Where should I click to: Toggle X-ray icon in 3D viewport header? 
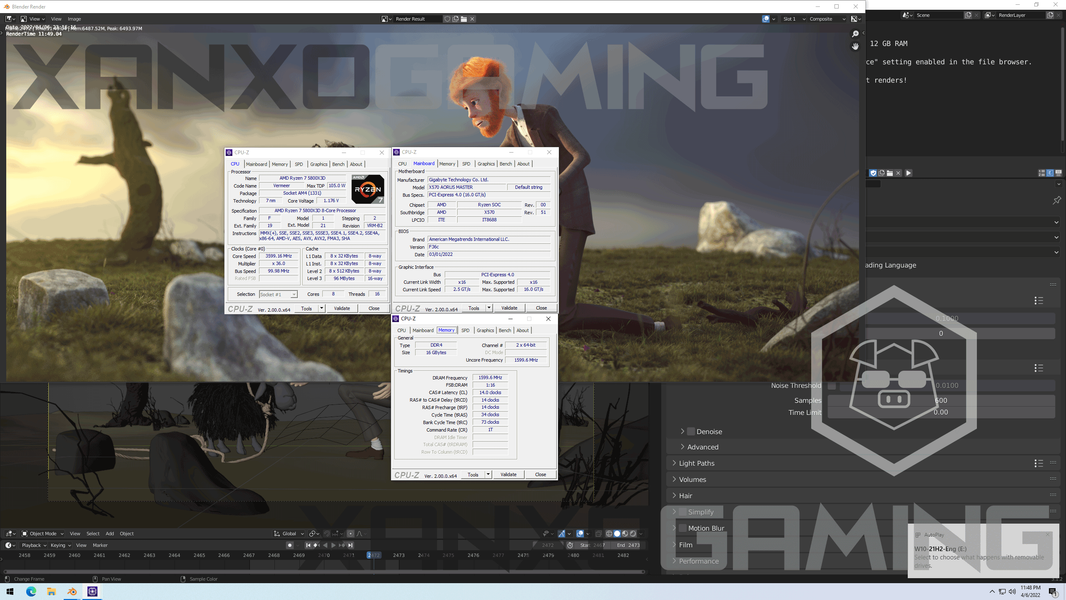pyautogui.click(x=598, y=533)
